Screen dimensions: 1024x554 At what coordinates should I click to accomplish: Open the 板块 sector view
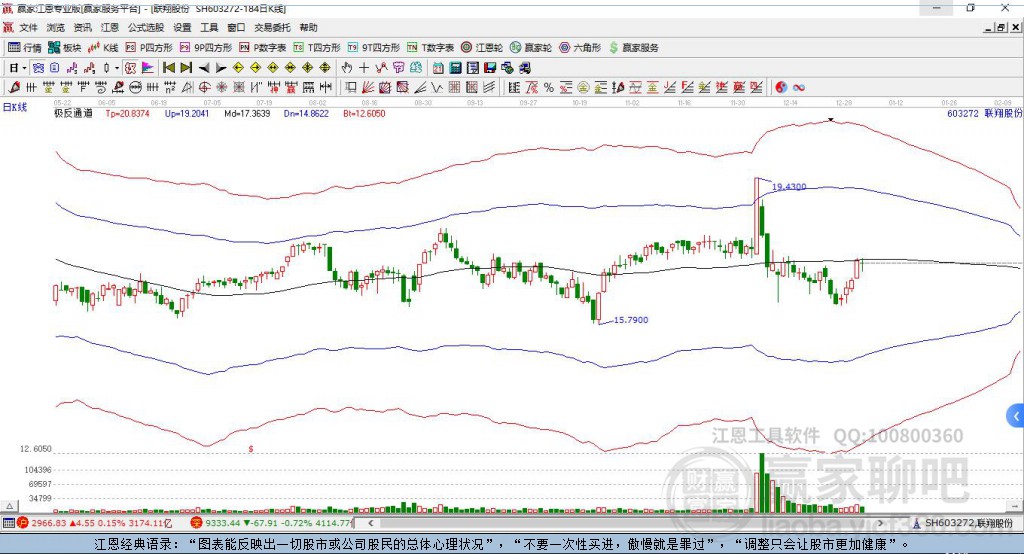[x=65, y=48]
